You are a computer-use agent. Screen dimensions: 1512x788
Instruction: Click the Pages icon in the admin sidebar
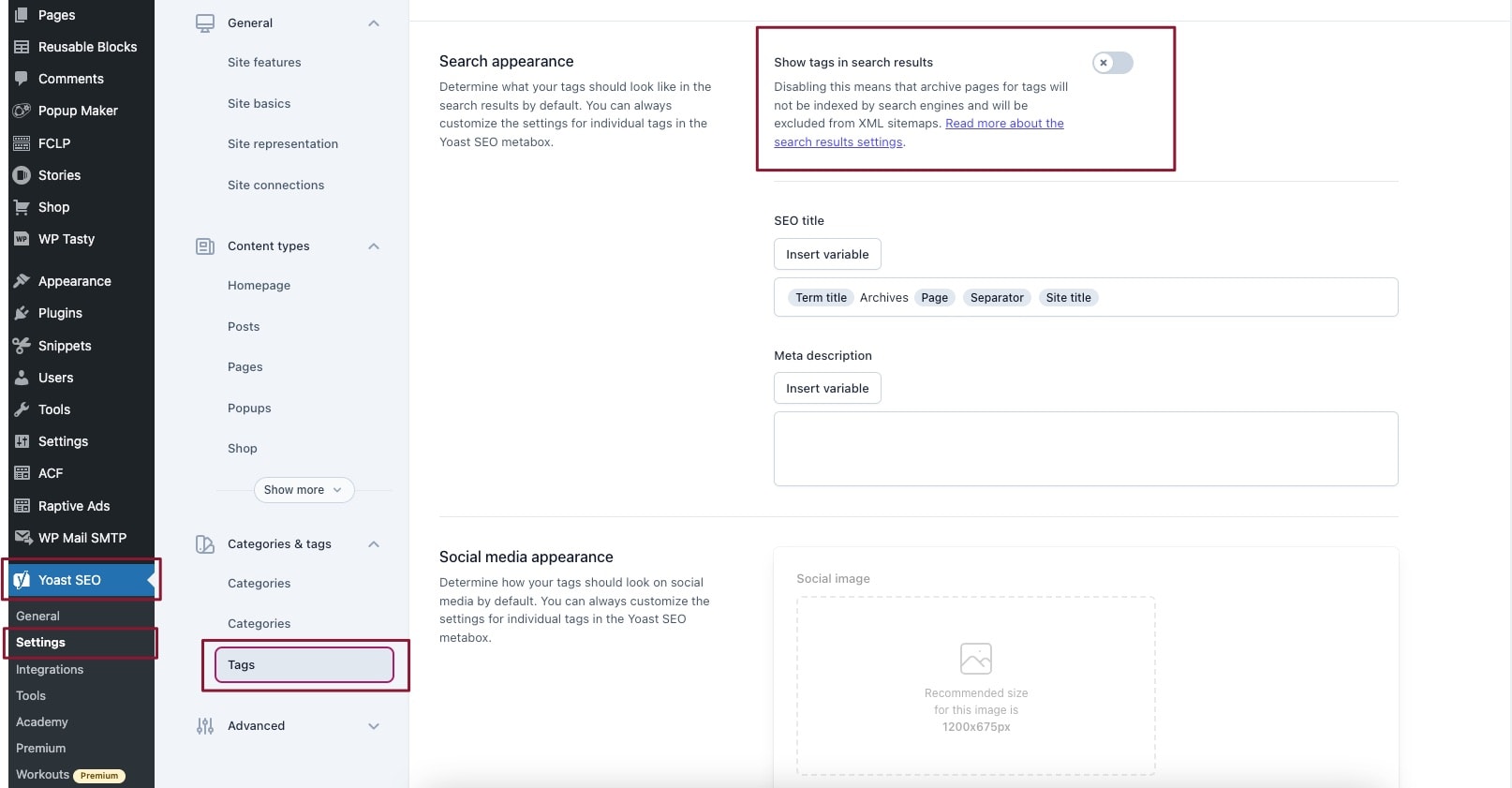22,15
